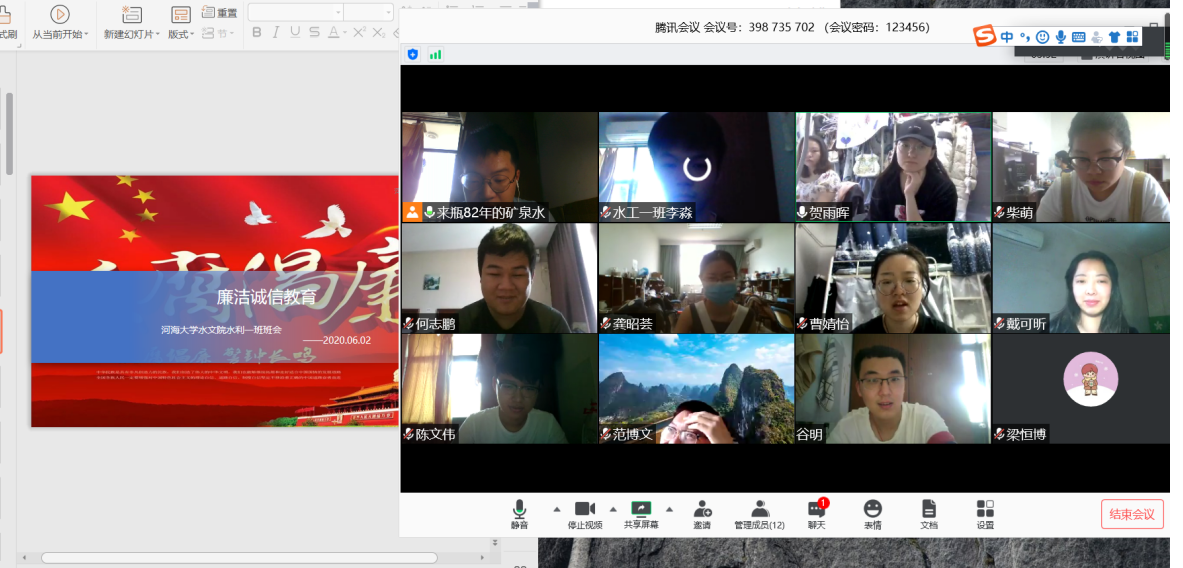Select 贺雨晖 video tile
Screen dimensions: 1183x568
click(893, 167)
